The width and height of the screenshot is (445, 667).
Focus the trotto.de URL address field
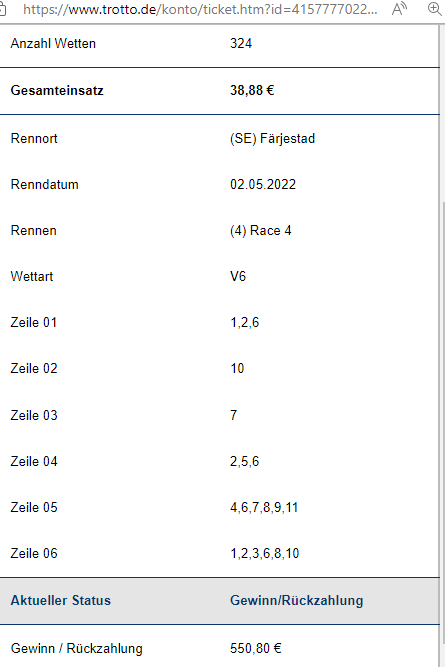pyautogui.click(x=200, y=9)
